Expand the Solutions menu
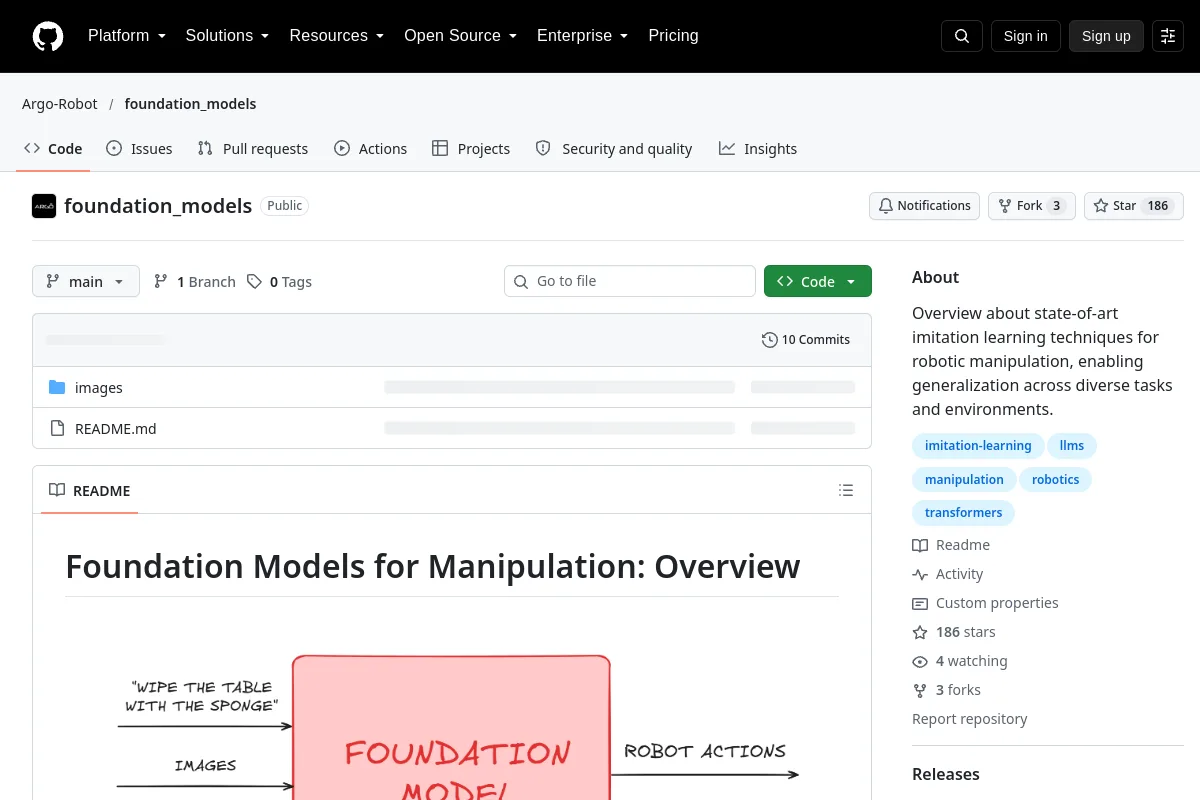The image size is (1200, 800). tap(227, 36)
